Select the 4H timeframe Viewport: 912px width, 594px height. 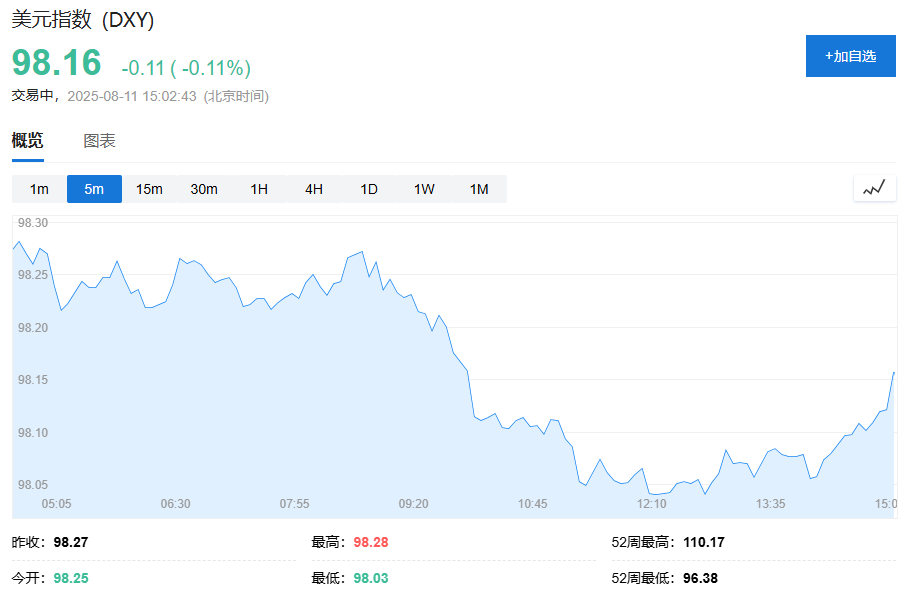click(314, 189)
